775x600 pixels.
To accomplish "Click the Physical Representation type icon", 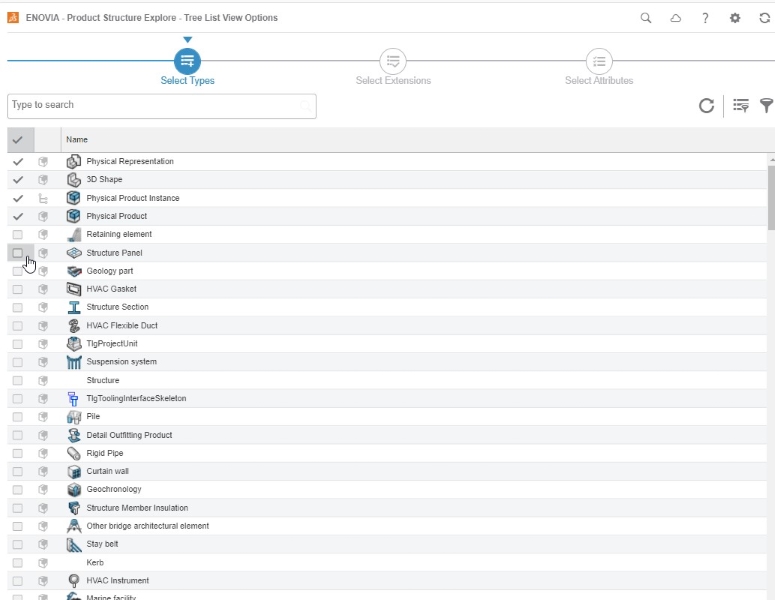I will click(x=74, y=161).
